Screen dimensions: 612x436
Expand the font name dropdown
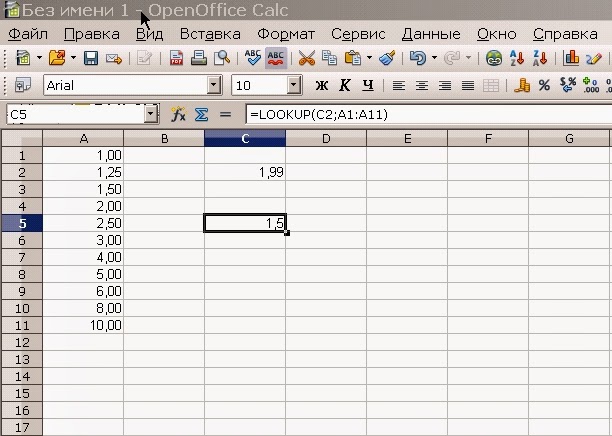[214, 85]
